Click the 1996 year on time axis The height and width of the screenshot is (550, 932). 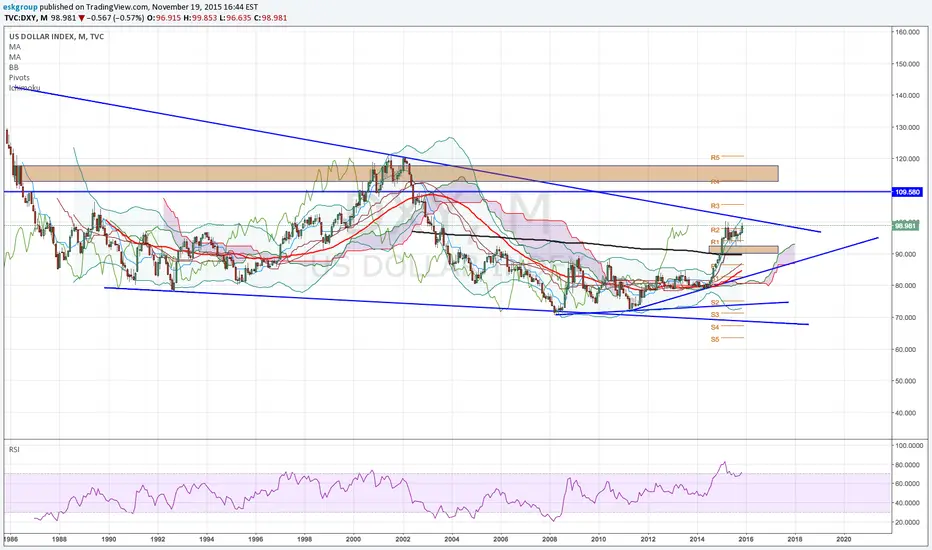click(256, 539)
